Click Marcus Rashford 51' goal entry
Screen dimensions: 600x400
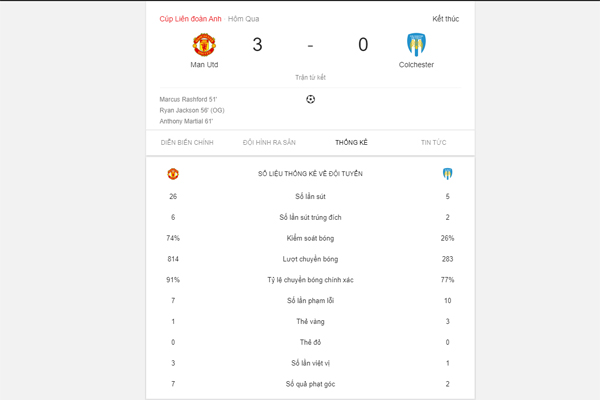coord(188,100)
